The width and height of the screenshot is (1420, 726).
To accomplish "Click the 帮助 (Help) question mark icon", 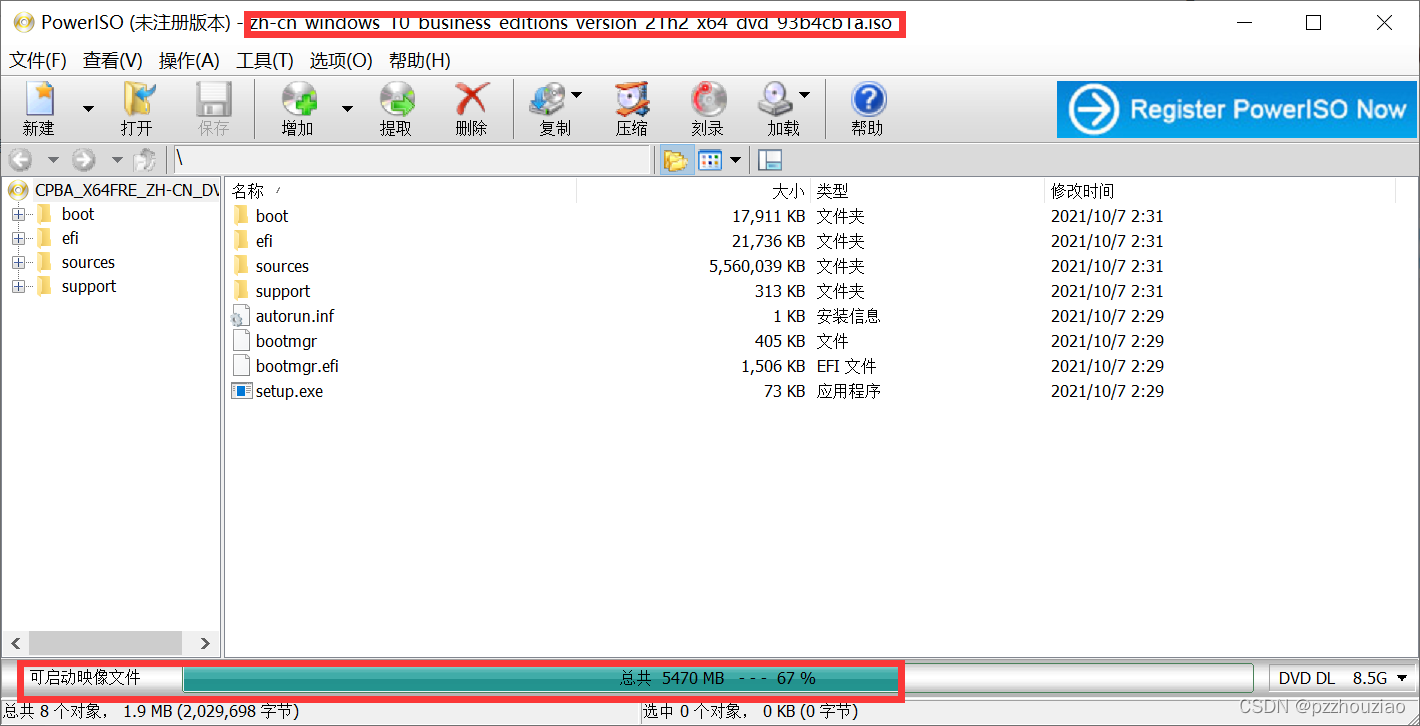I will click(868, 99).
